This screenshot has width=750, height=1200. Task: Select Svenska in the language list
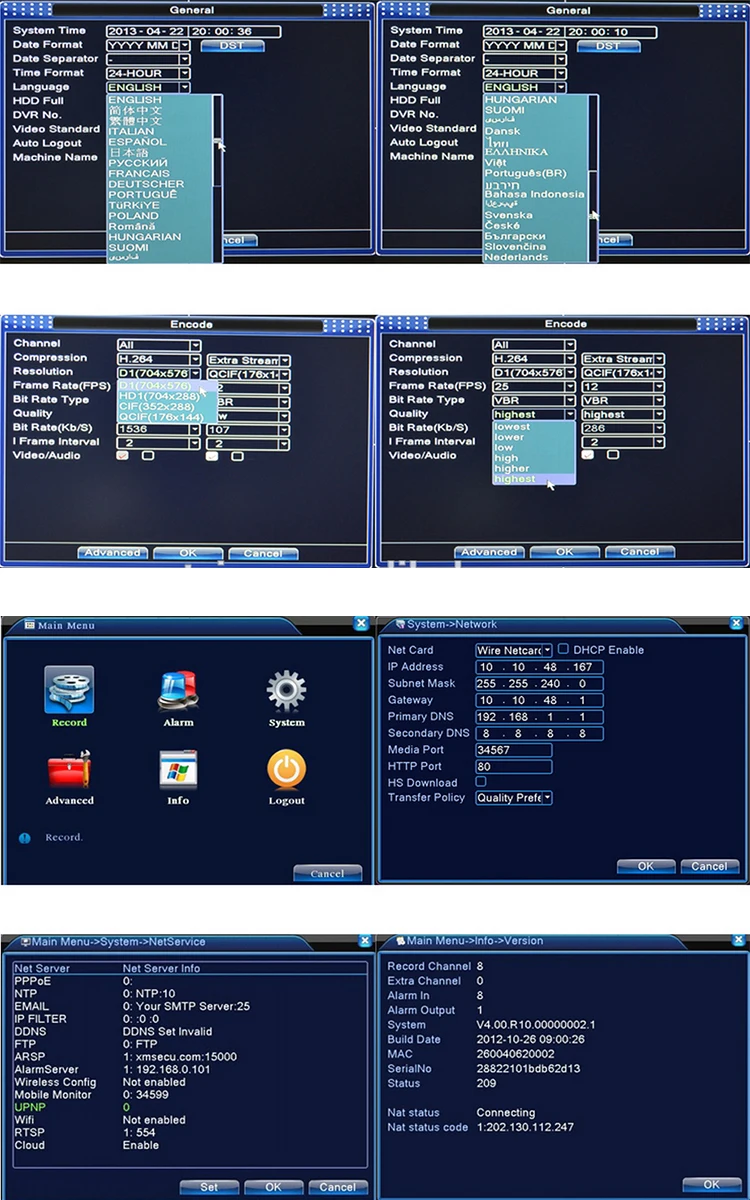pos(509,215)
